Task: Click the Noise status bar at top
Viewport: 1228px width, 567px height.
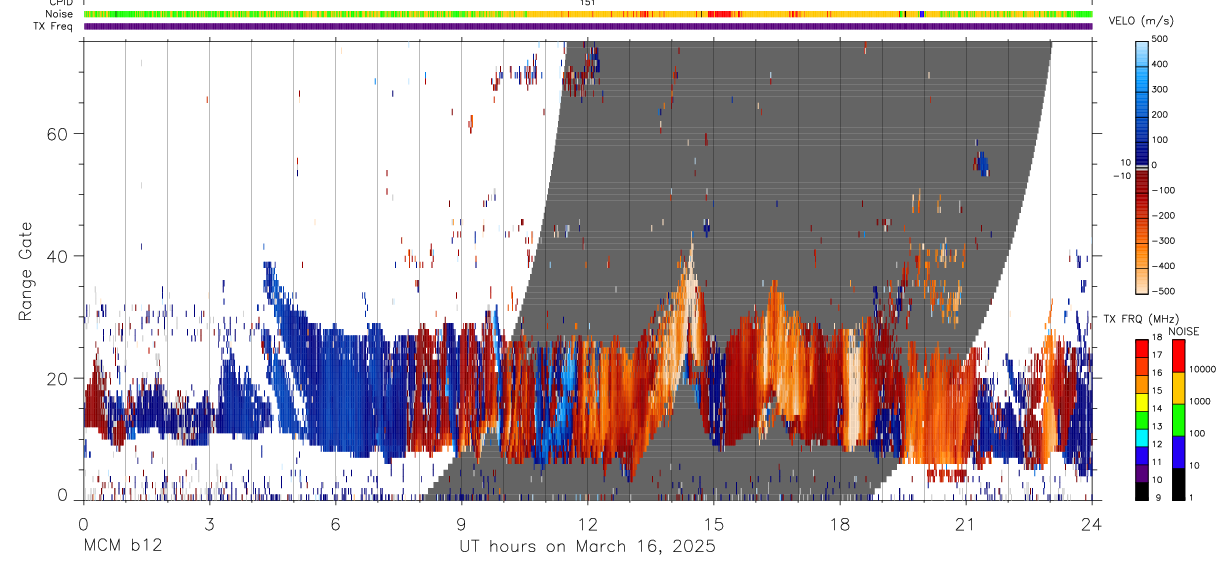Action: 588,14
